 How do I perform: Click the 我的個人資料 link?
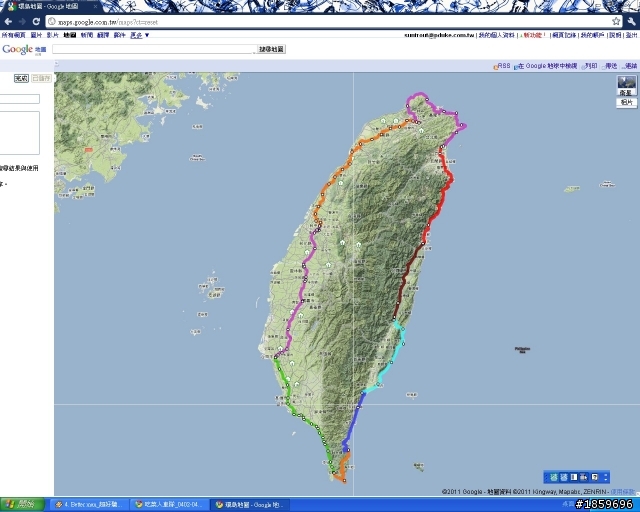point(496,35)
